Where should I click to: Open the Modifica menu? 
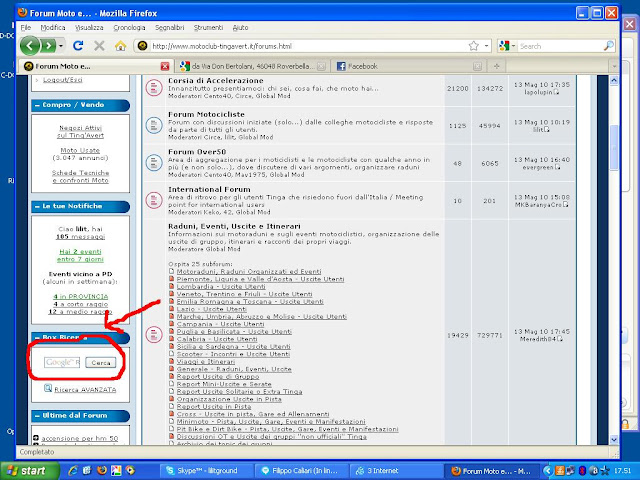53,27
